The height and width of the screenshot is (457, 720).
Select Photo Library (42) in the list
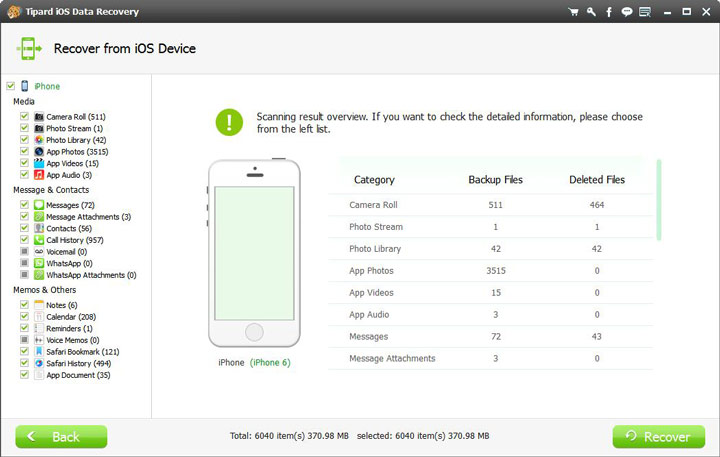tap(76, 140)
